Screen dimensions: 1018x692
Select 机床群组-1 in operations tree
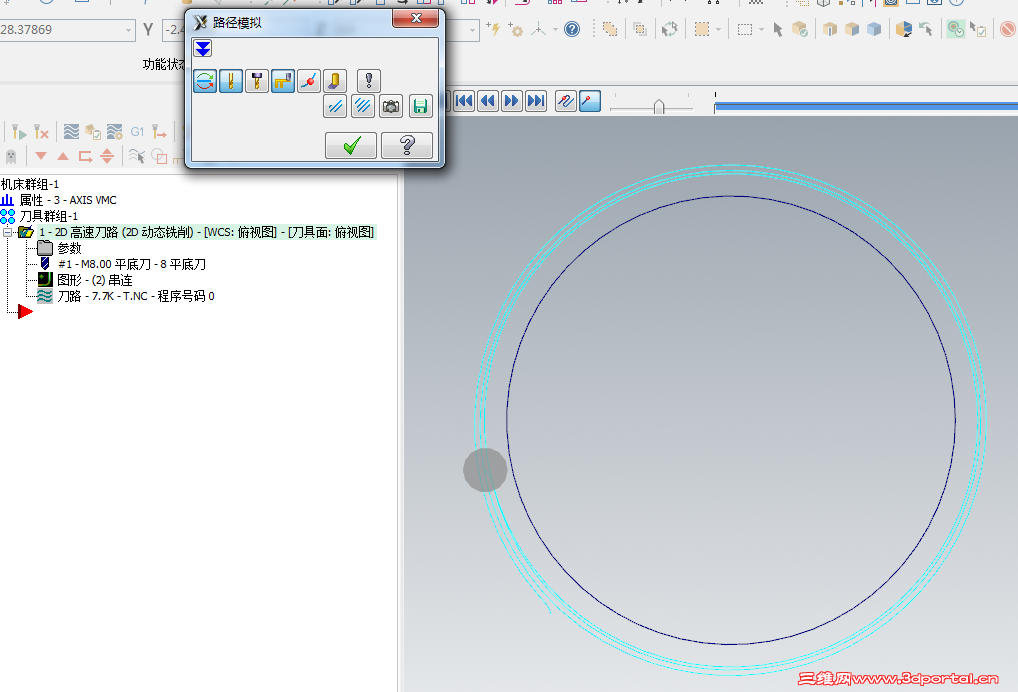(30, 184)
